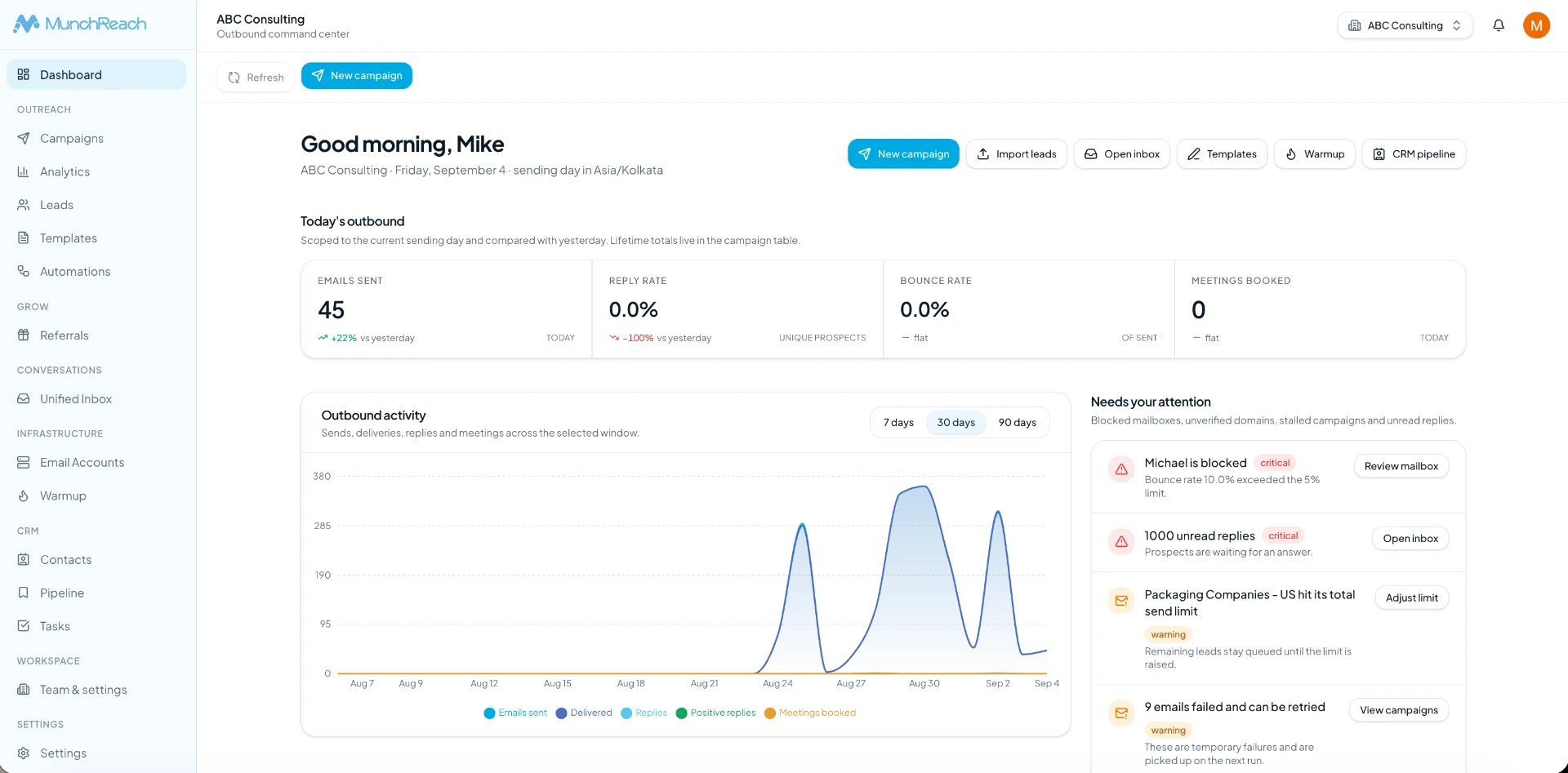Open the Contacts page
Screen dimensions: 1568x773
coord(96,560)
